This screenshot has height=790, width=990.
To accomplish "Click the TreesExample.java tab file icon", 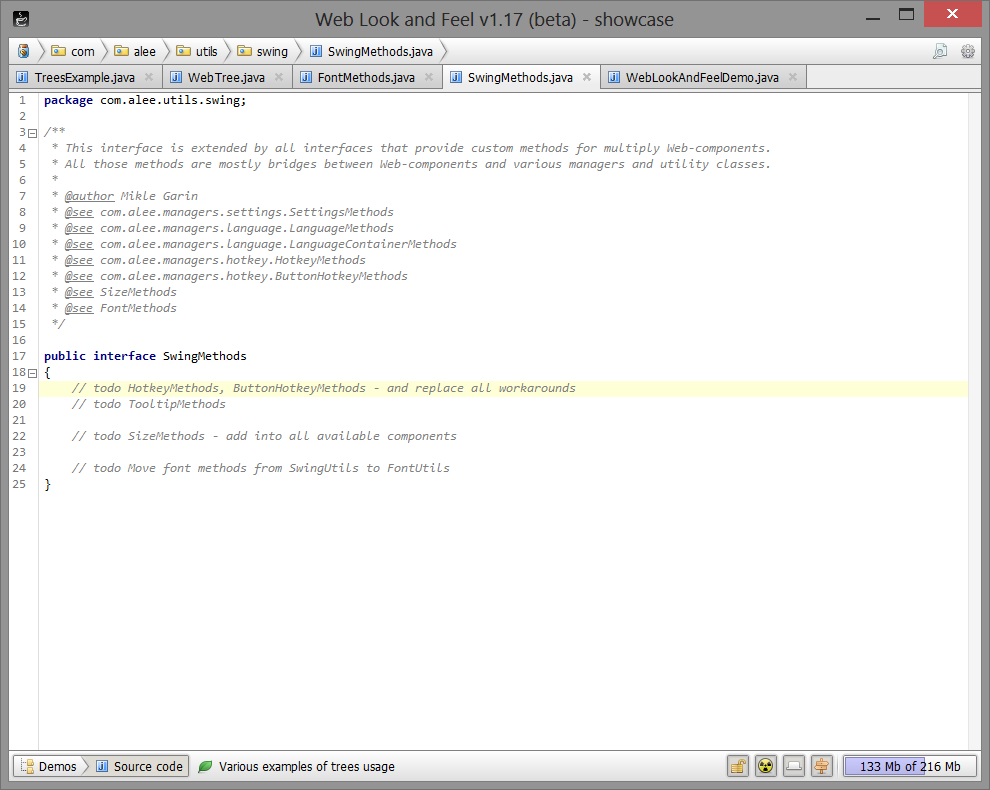I will click(x=23, y=77).
